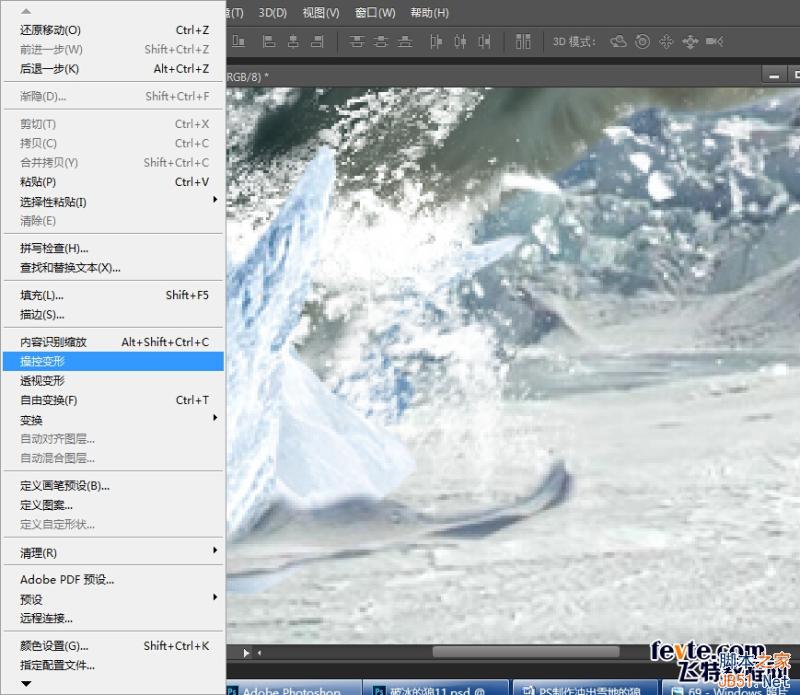Click the align horizontal centers icon
800x695 pixels.
coord(293,41)
